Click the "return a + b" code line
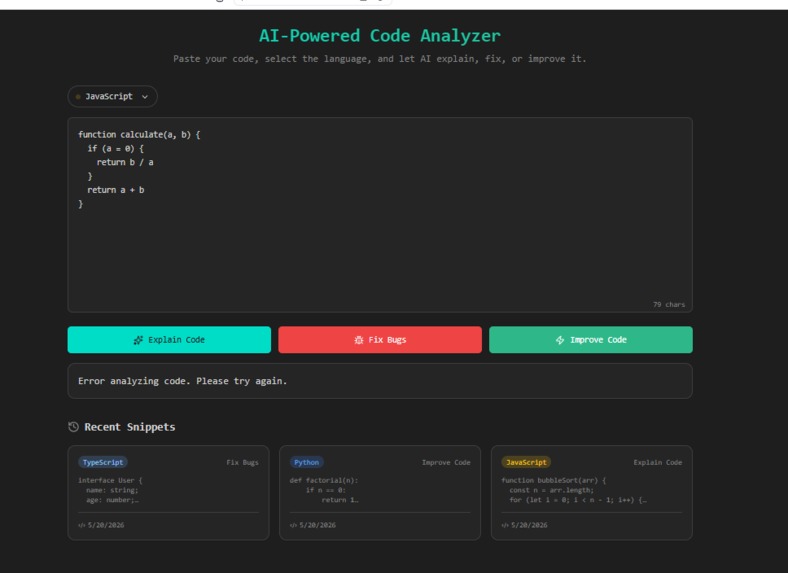 pyautogui.click(x=116, y=190)
